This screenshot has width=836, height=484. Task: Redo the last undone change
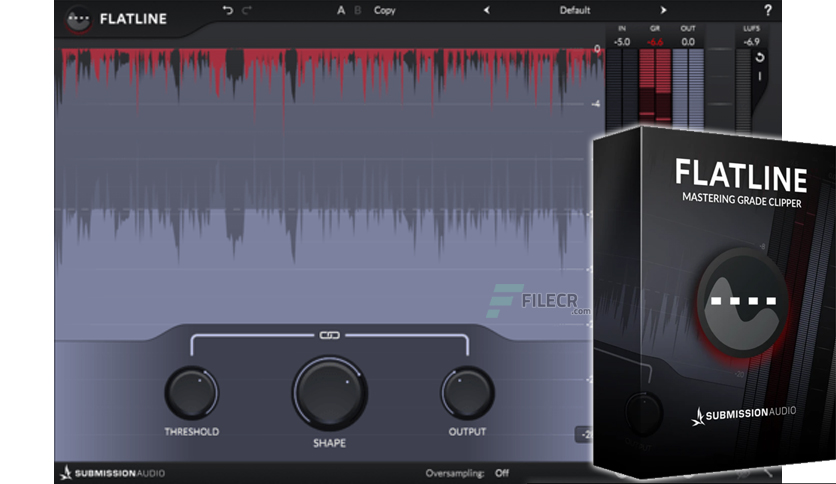[246, 10]
